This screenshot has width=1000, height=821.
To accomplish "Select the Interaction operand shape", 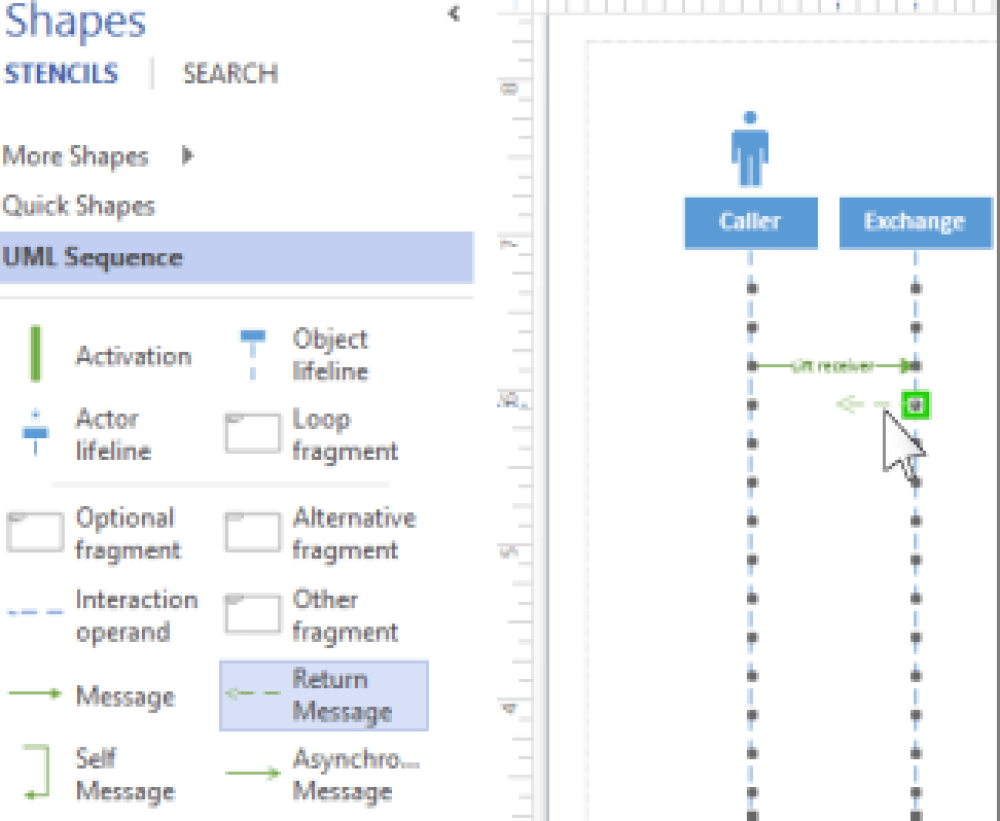I will coord(36,615).
